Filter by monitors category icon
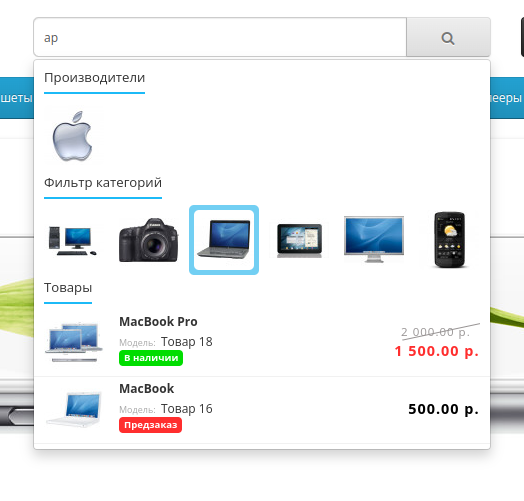The image size is (524, 501). 374,240
